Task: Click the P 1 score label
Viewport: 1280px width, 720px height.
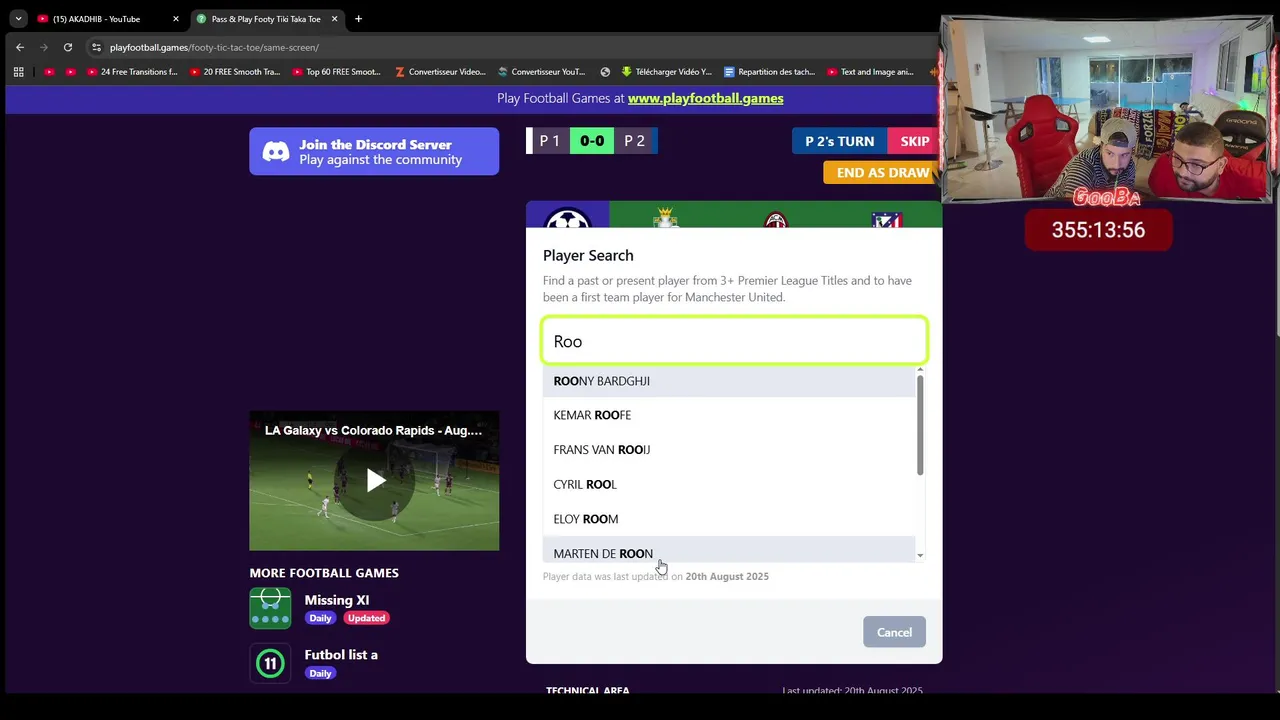Action: [x=549, y=141]
